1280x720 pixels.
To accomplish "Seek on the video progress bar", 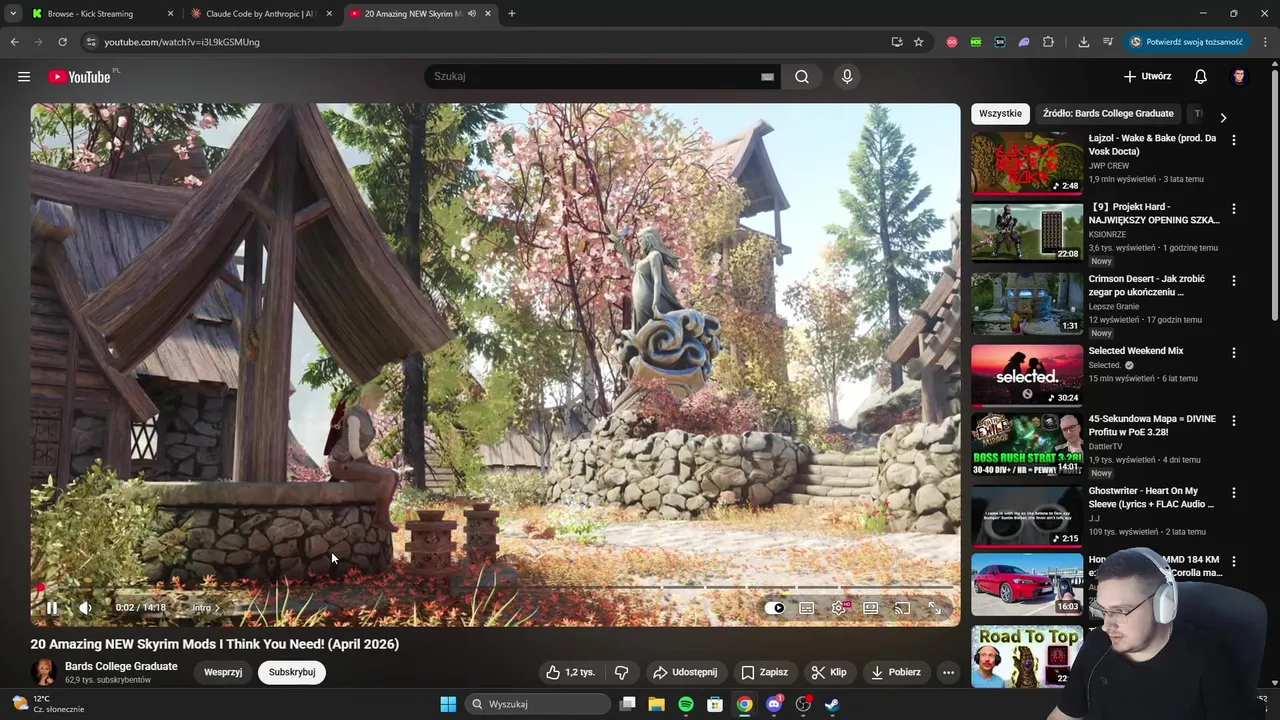I will [495, 587].
